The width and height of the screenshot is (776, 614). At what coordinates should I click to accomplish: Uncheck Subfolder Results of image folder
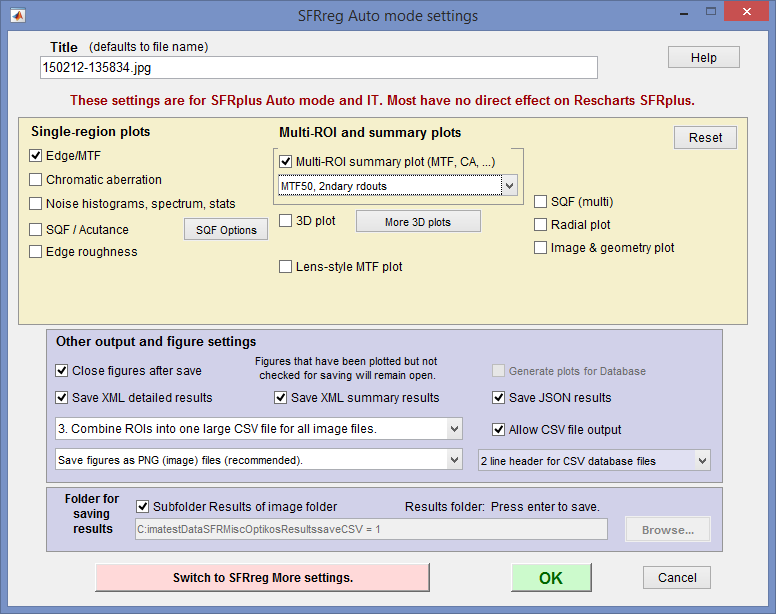[143, 507]
